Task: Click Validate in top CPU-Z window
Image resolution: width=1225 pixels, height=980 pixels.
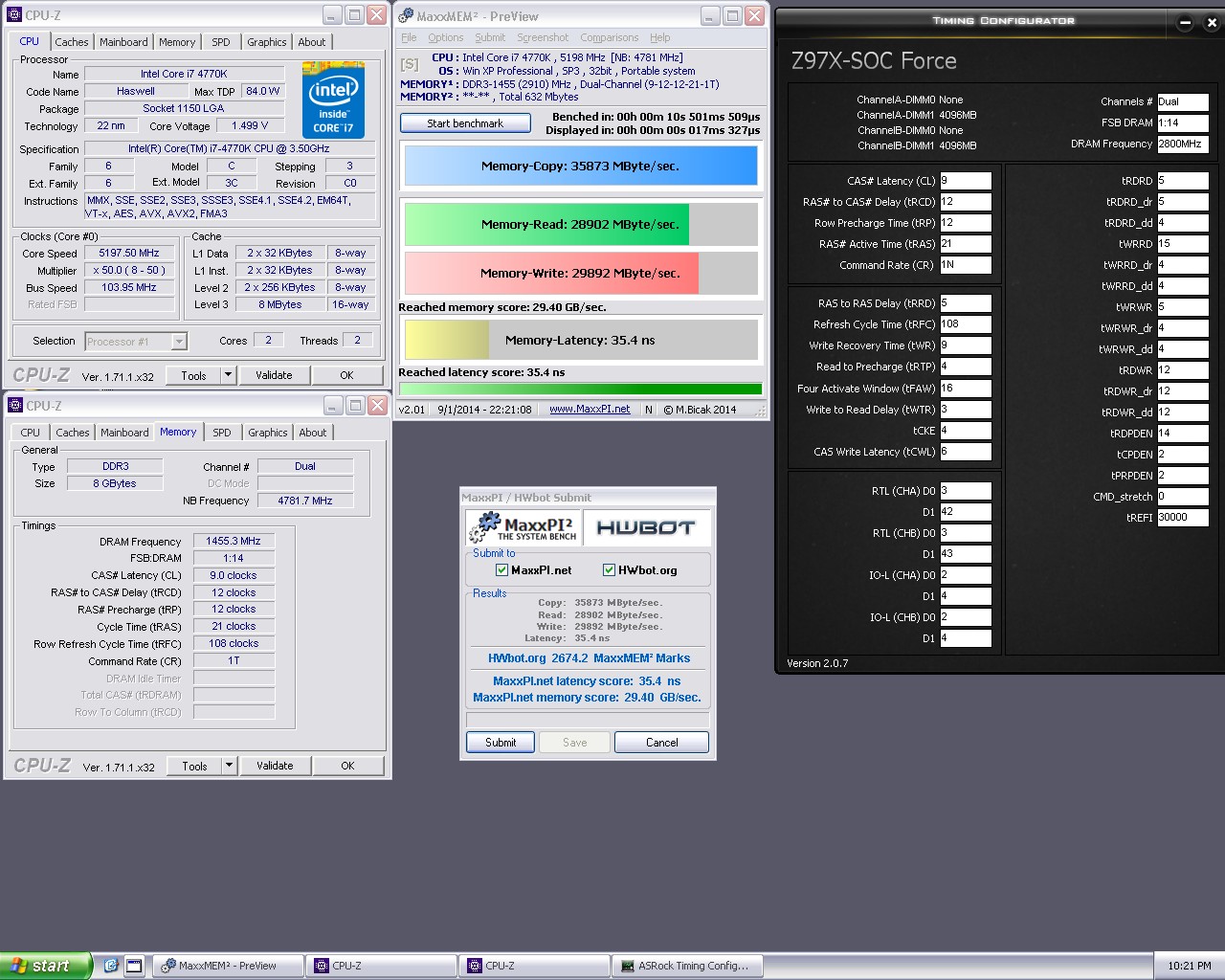Action: pos(274,375)
